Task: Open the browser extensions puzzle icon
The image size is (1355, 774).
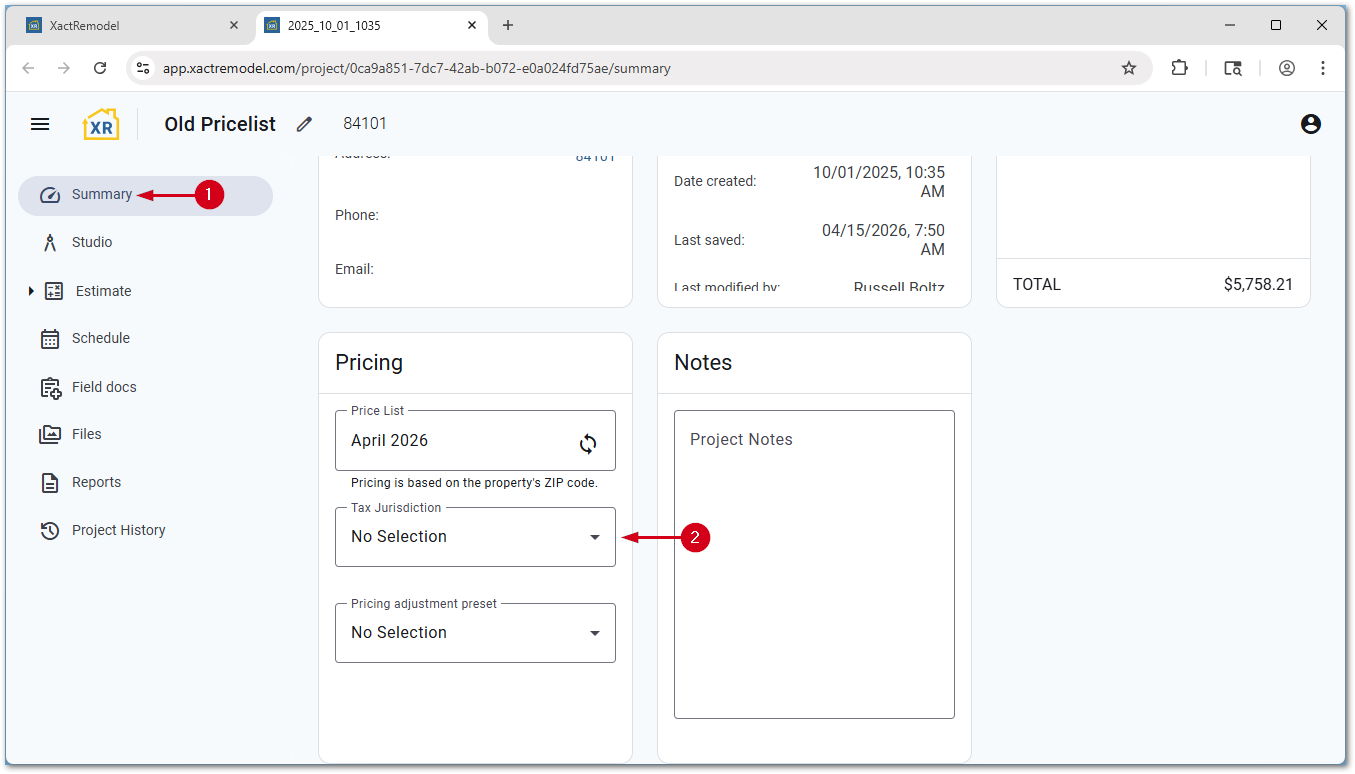Action: (1180, 68)
